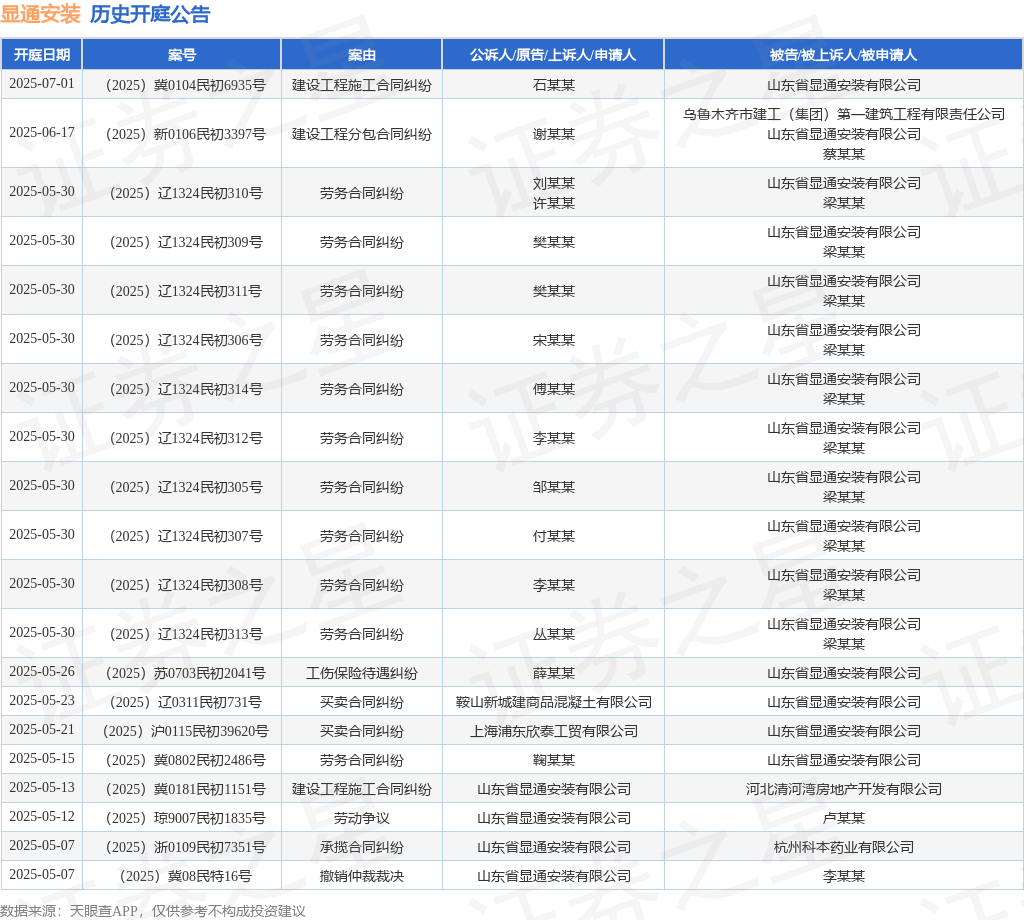Select case number (2025)辽1324民初308号

tap(184, 584)
